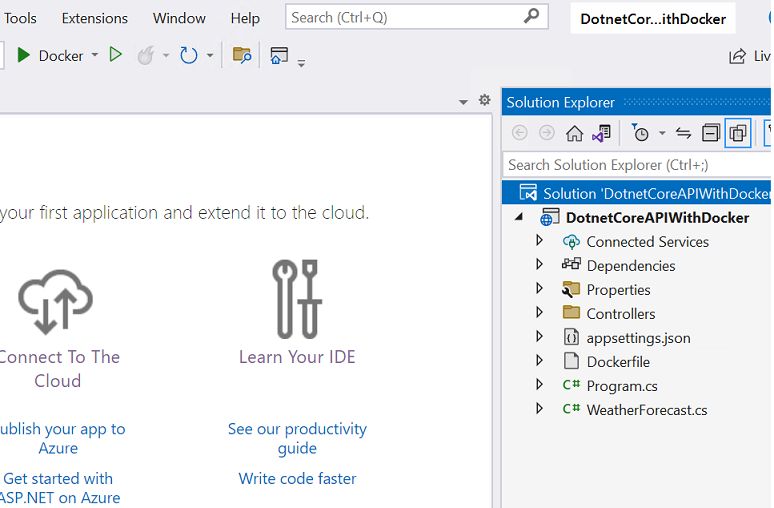Click the Hot Reload flame icon
The width and height of the screenshot is (774, 508).
tap(146, 55)
